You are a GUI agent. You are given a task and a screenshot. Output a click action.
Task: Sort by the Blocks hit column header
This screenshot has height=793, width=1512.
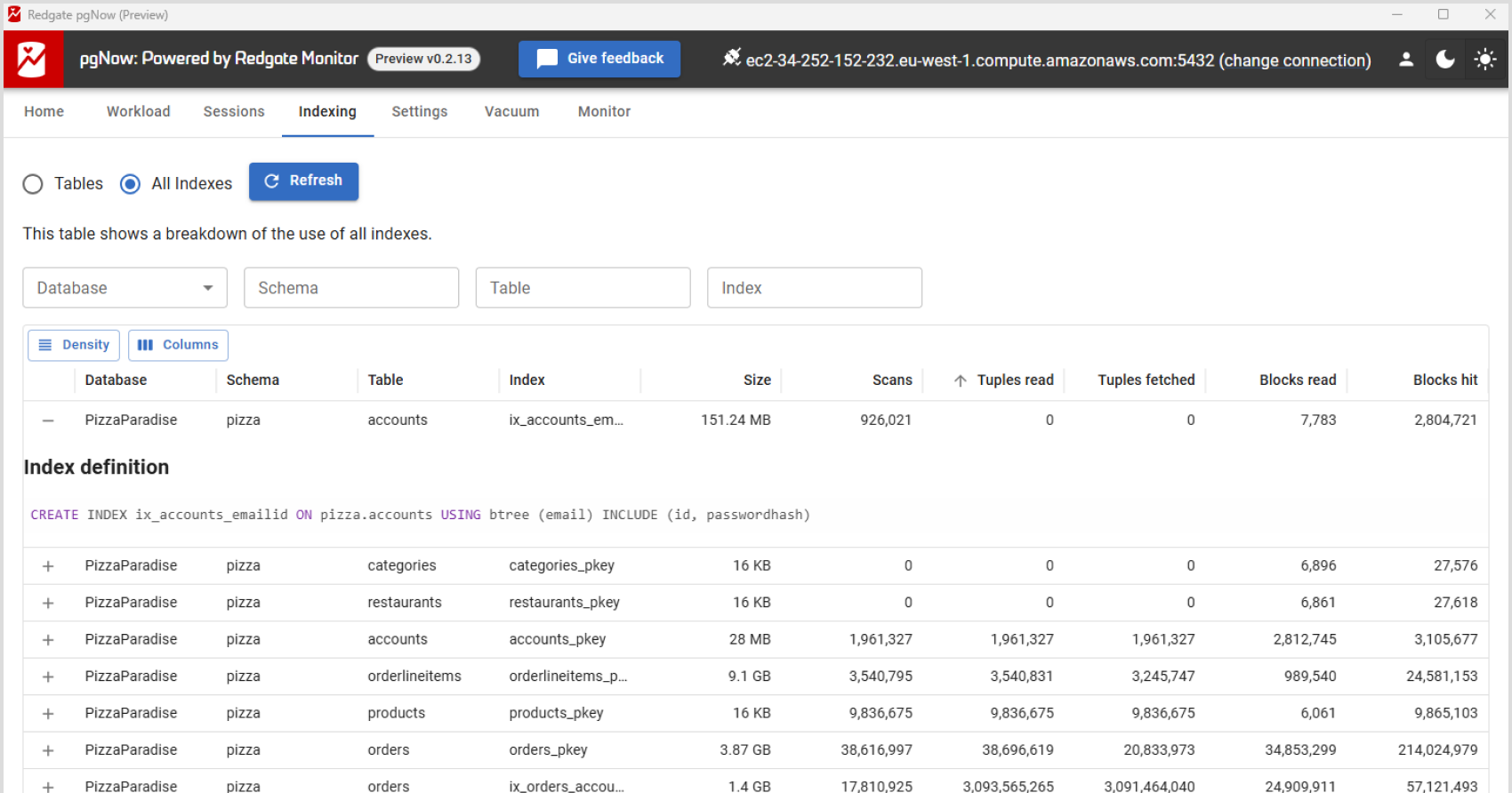[1445, 380]
